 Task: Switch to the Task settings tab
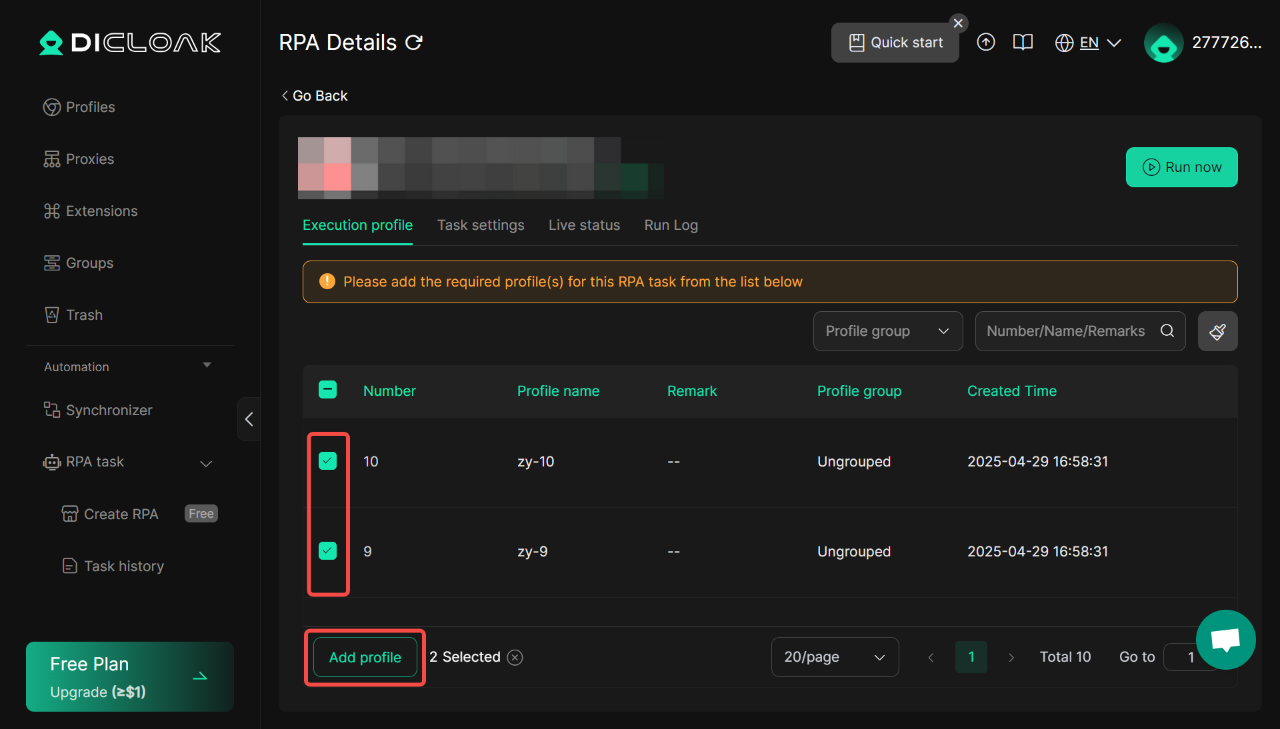pyautogui.click(x=481, y=225)
